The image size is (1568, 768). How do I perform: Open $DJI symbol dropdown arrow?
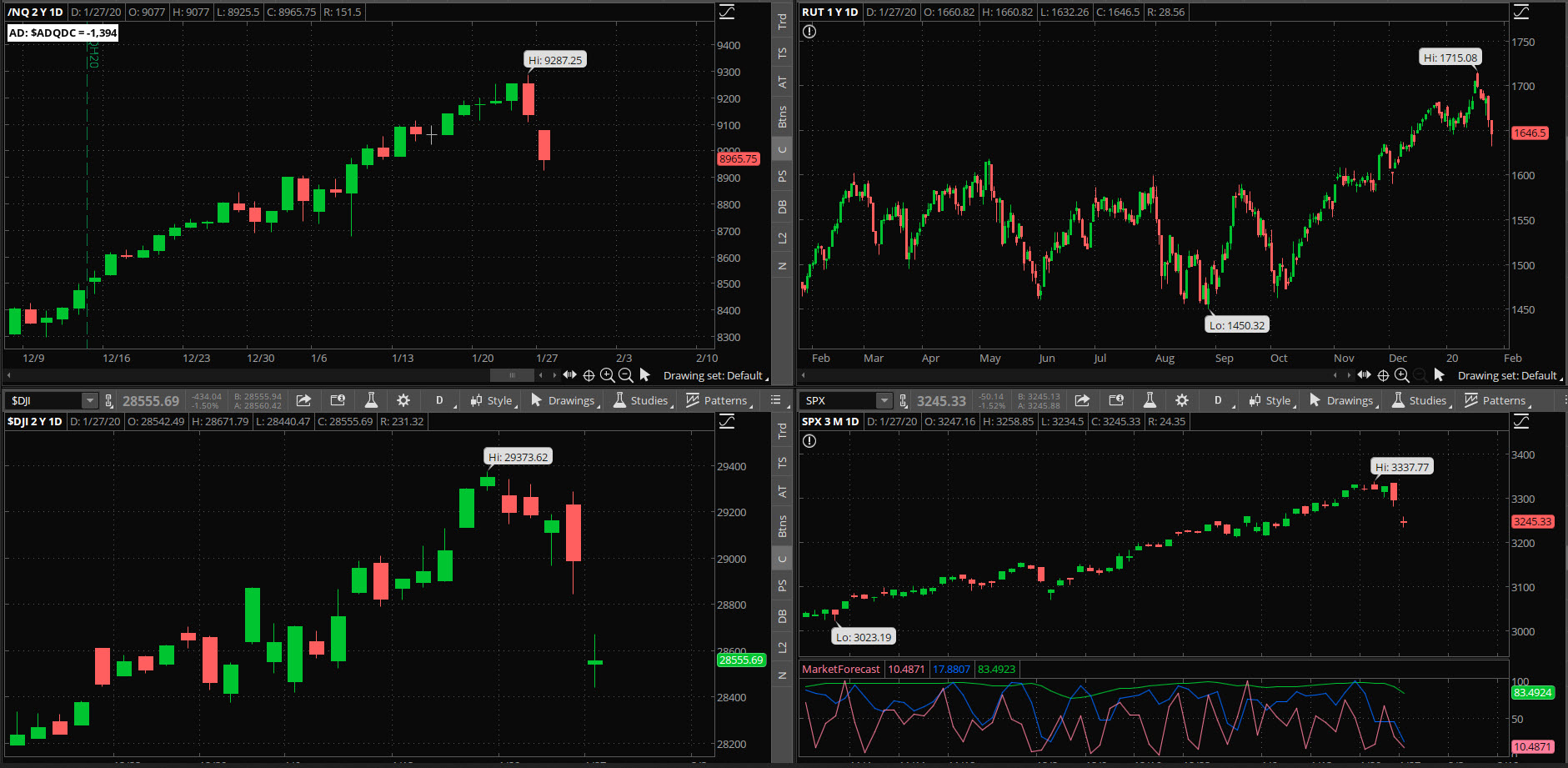(89, 400)
